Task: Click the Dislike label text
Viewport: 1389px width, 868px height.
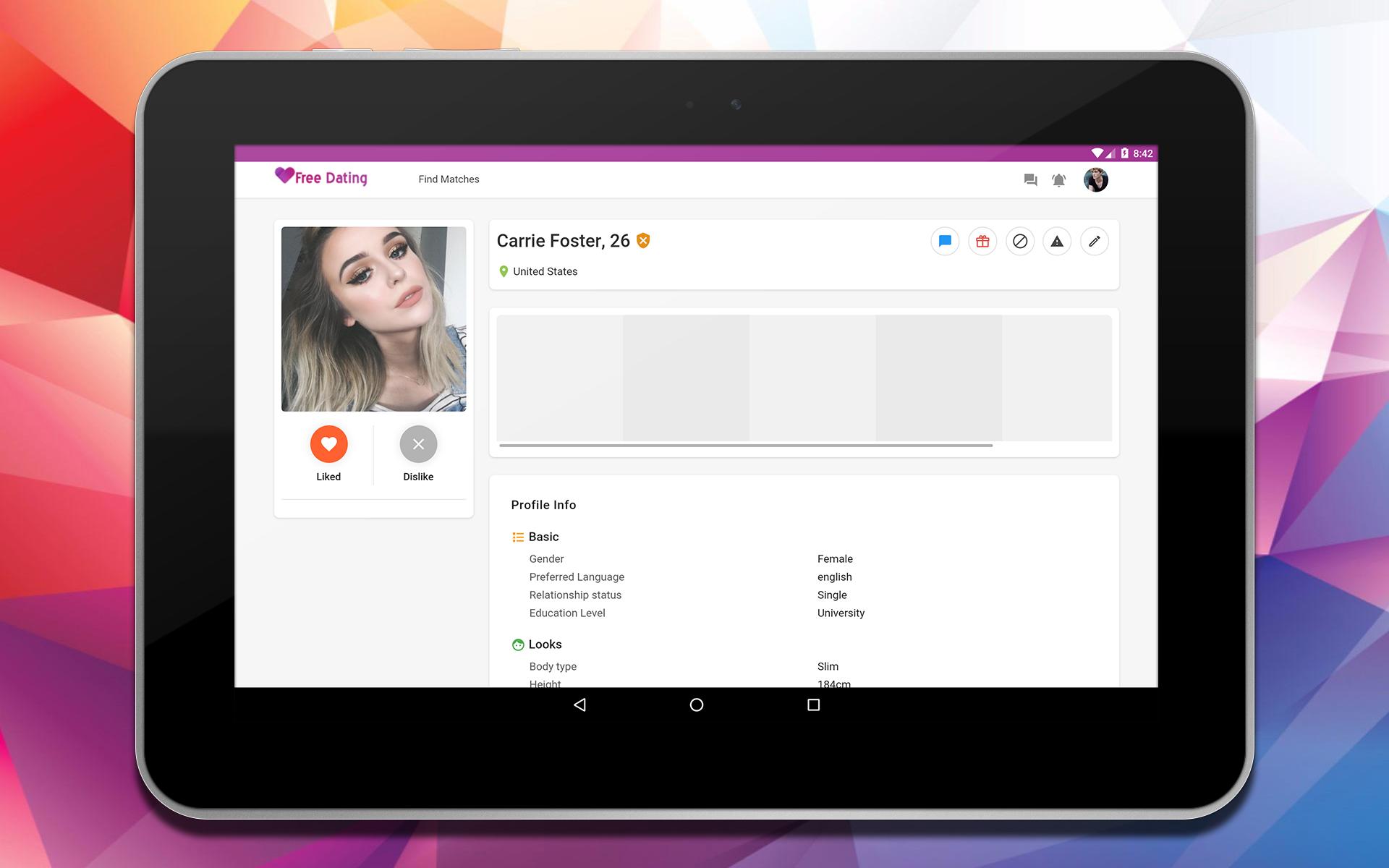Action: point(418,477)
